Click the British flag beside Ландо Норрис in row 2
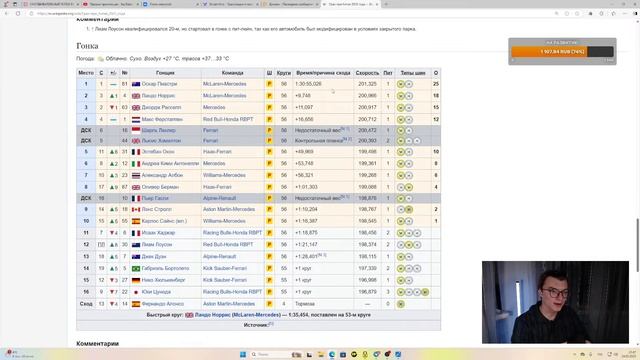Screen dimensions: 640x360 point(136,96)
